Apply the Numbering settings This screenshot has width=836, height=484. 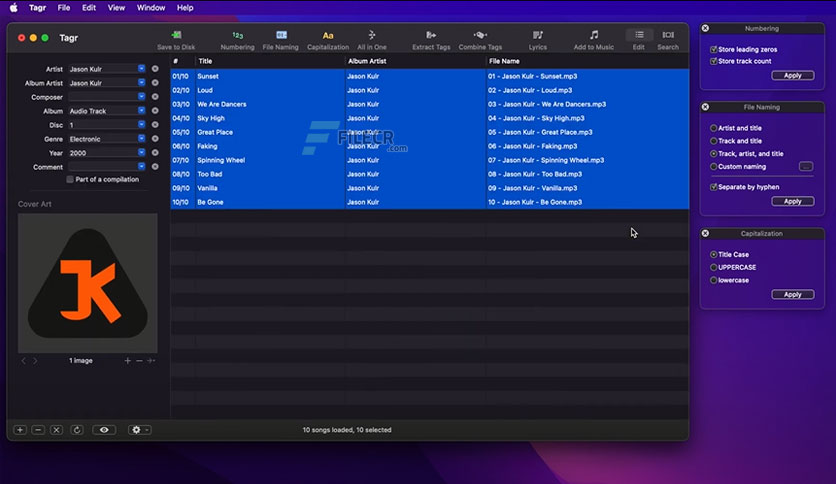[793, 75]
